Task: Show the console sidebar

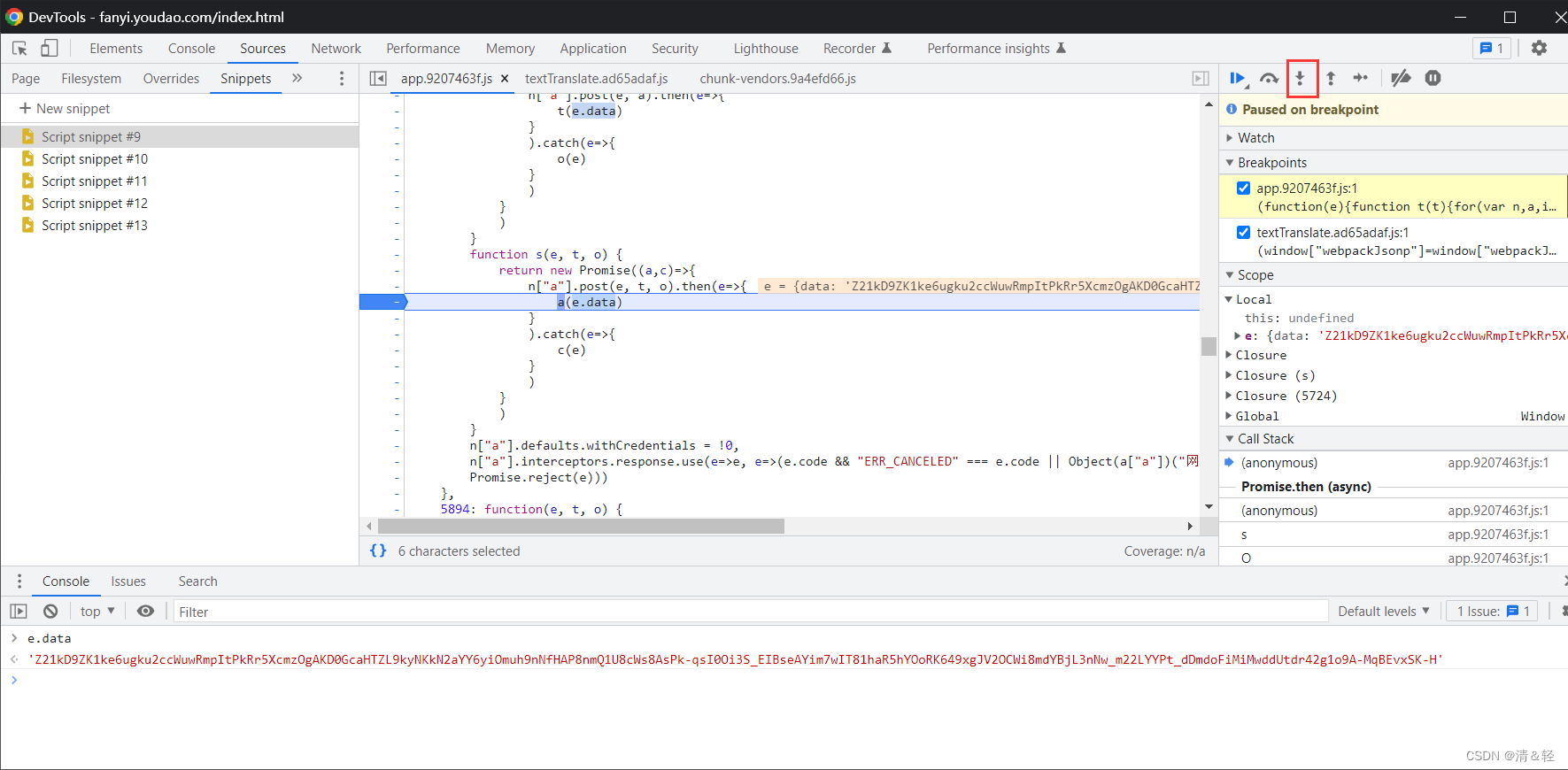Action: tap(19, 612)
